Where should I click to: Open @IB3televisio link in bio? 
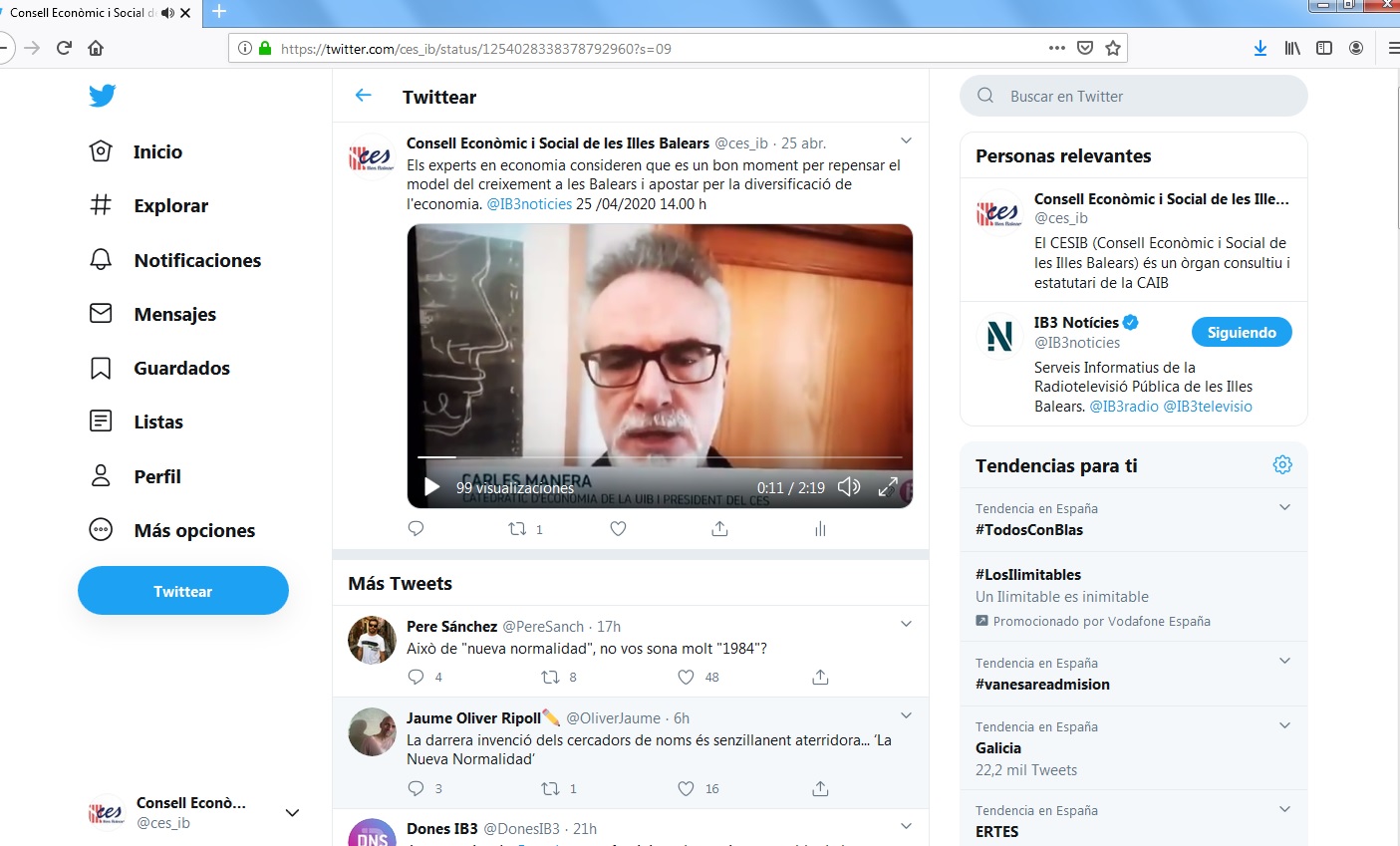[x=1208, y=406]
